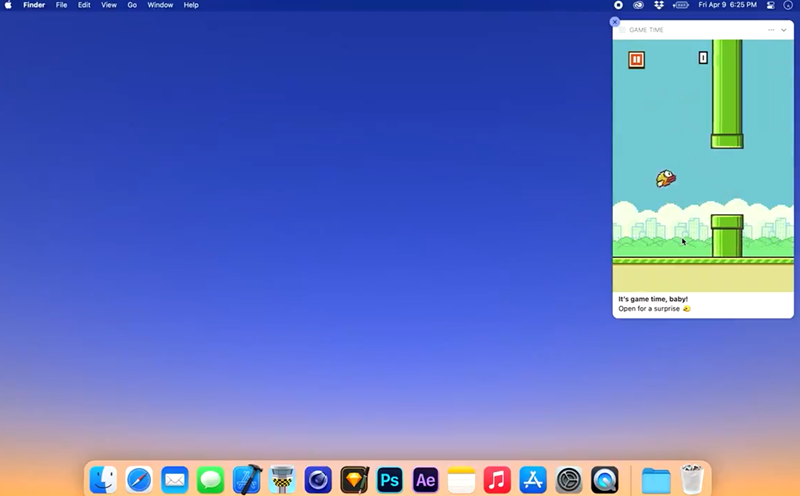Open the Edit menu

tap(84, 5)
